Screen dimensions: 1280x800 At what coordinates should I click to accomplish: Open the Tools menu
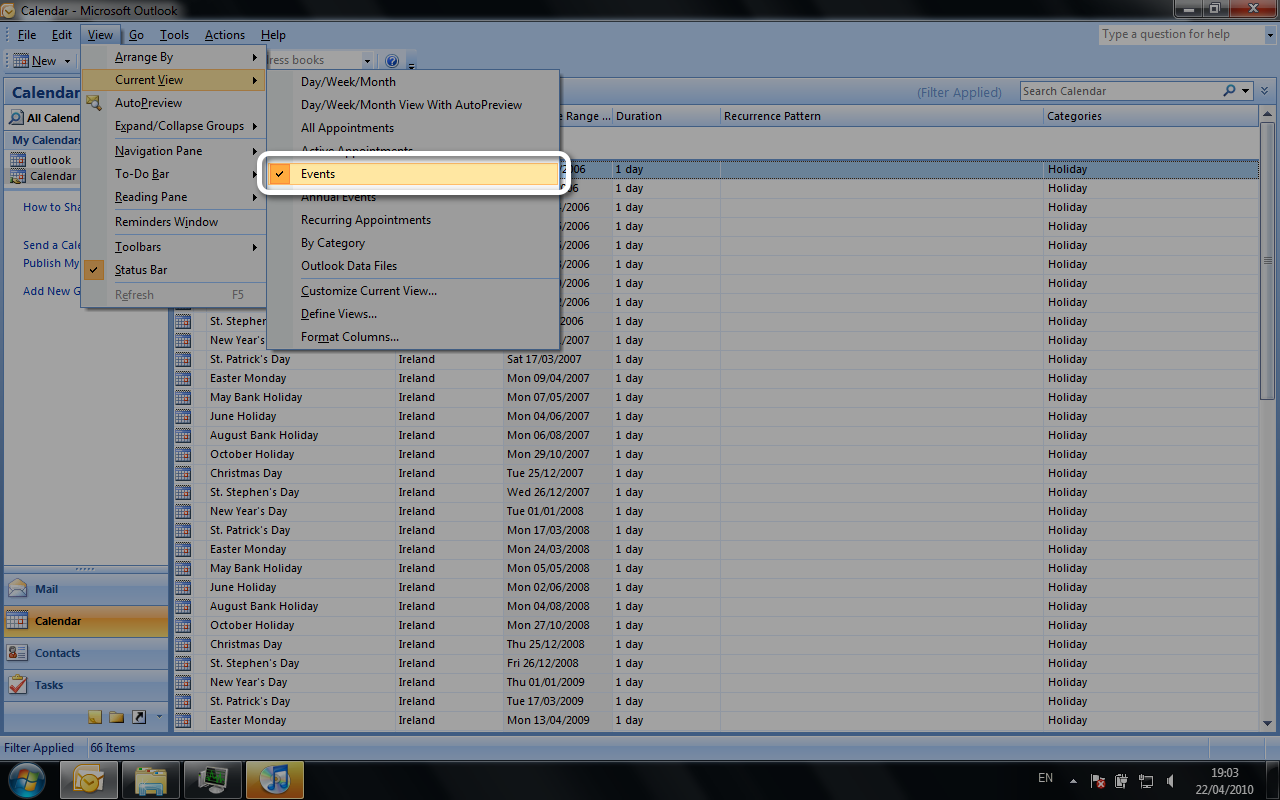(174, 35)
